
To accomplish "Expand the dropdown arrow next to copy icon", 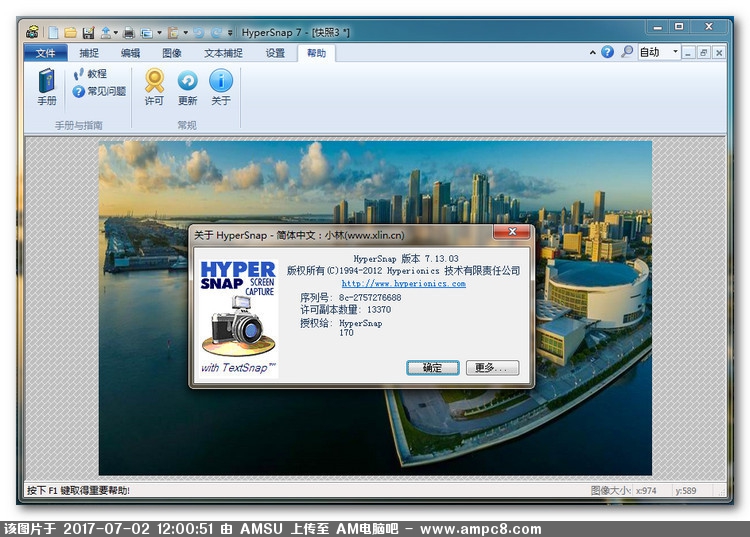I will [159, 33].
